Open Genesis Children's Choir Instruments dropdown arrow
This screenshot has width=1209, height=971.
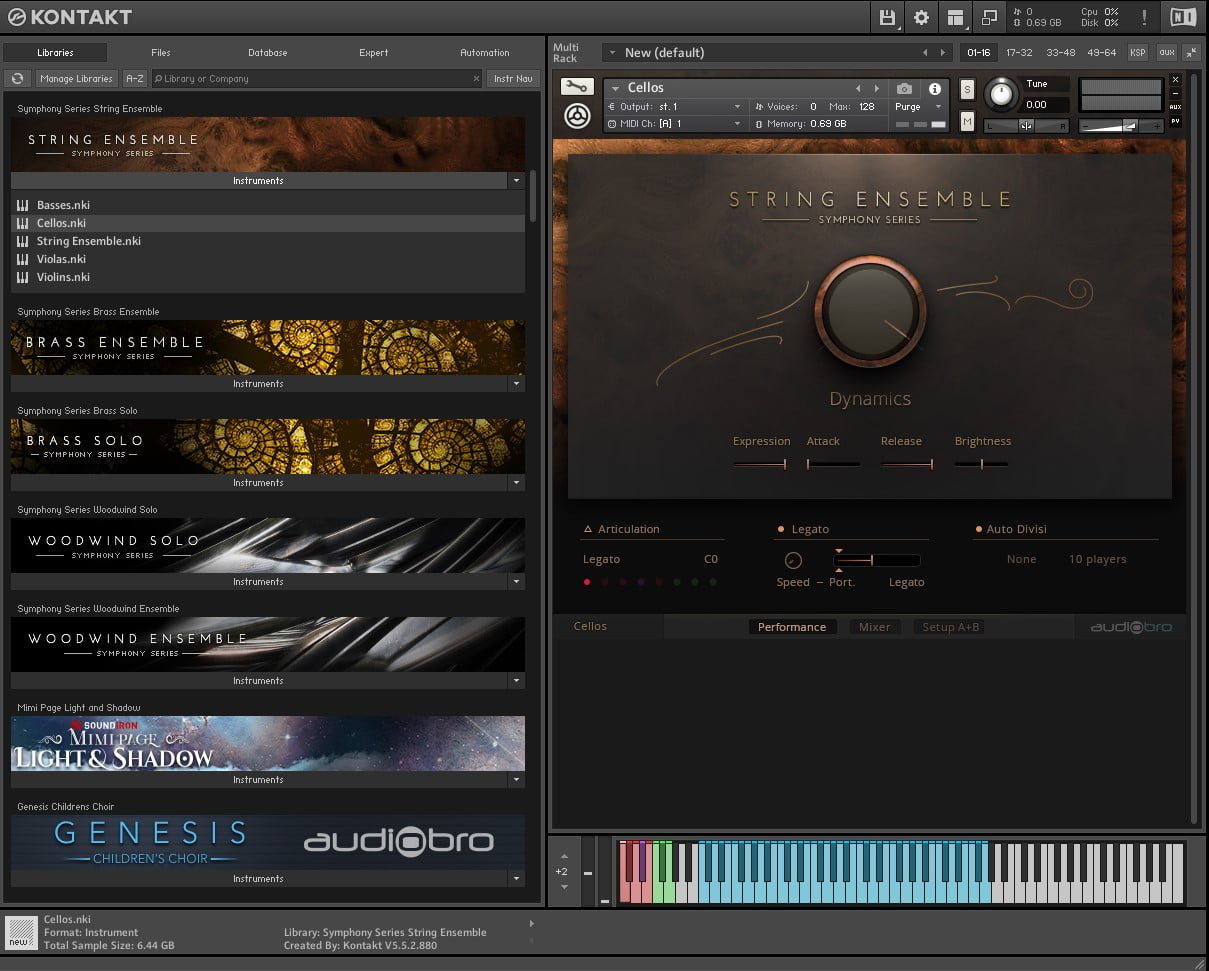point(516,879)
